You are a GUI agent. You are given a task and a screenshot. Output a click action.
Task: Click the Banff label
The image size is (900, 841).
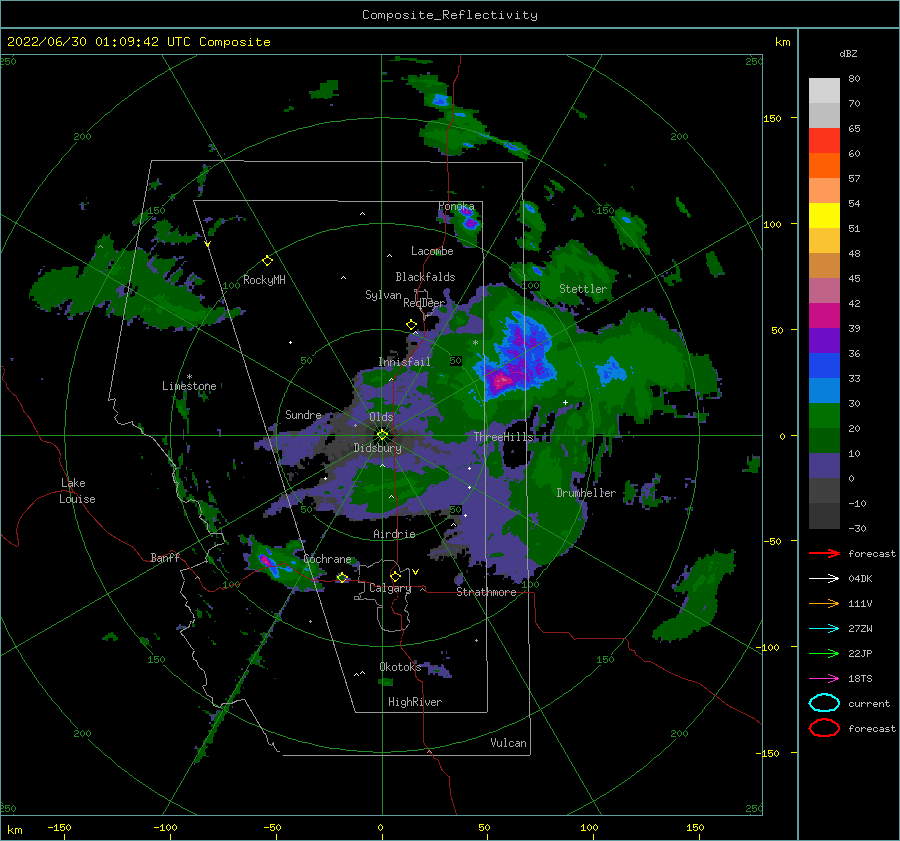(x=165, y=557)
